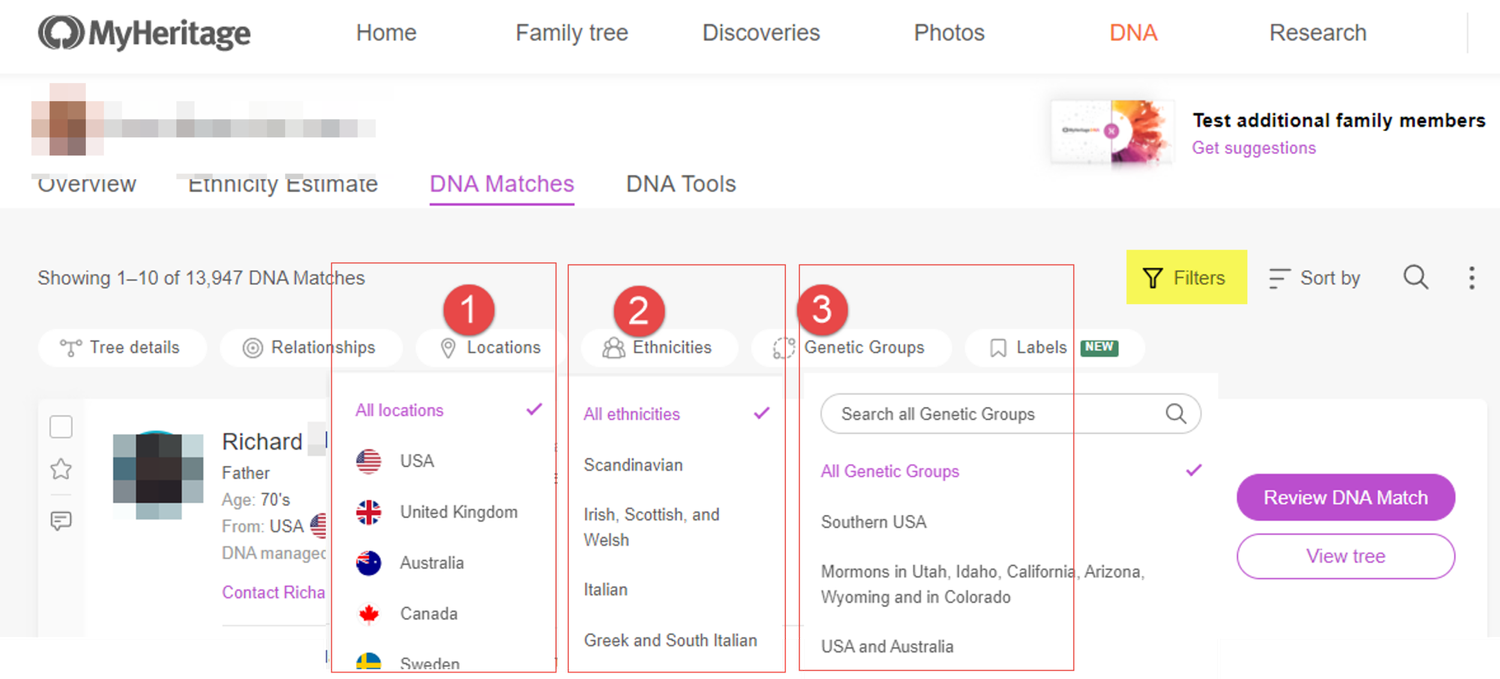Select All Genetic Groups option
The height and width of the screenshot is (679, 1500).
pos(890,471)
